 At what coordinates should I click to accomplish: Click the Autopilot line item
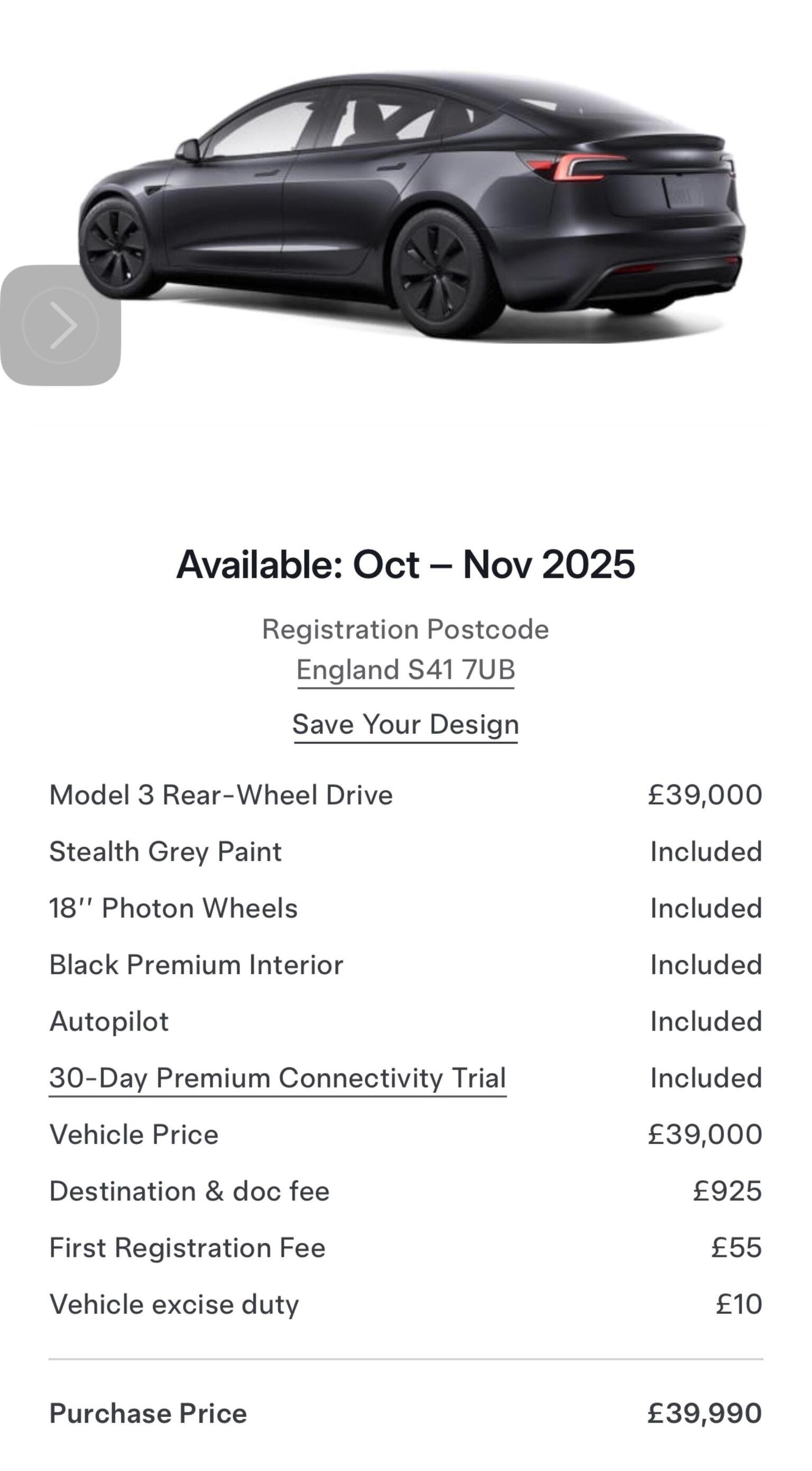coord(109,1021)
